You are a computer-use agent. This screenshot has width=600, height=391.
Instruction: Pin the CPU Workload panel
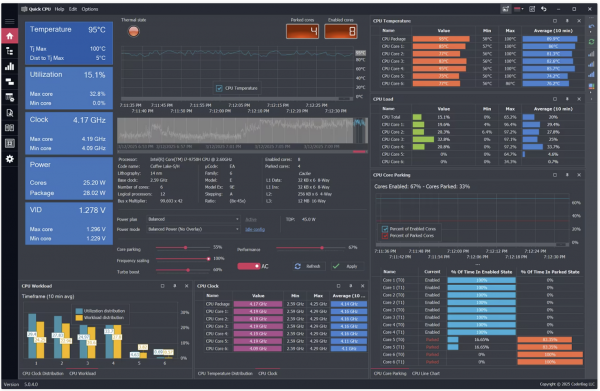(174, 286)
